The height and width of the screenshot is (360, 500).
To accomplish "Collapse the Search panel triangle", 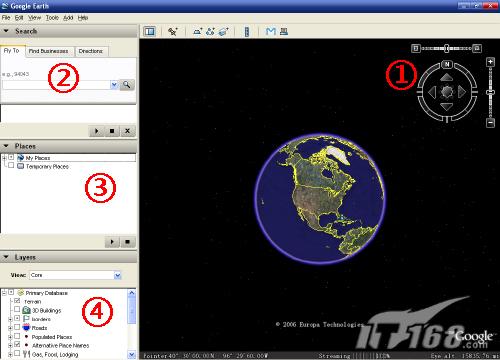I will coord(6,31).
